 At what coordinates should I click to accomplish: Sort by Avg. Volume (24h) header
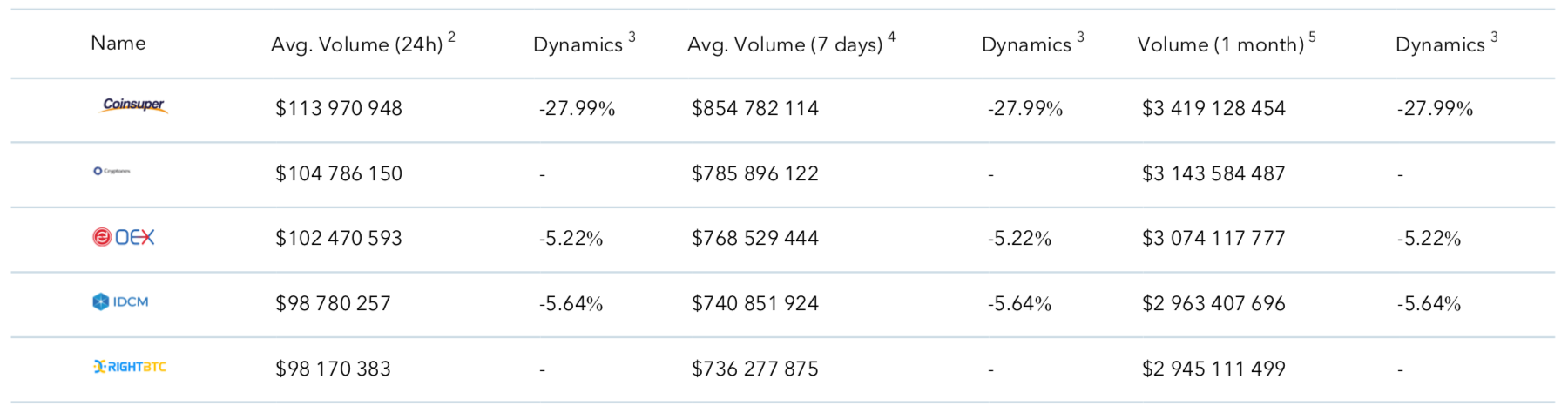[356, 44]
